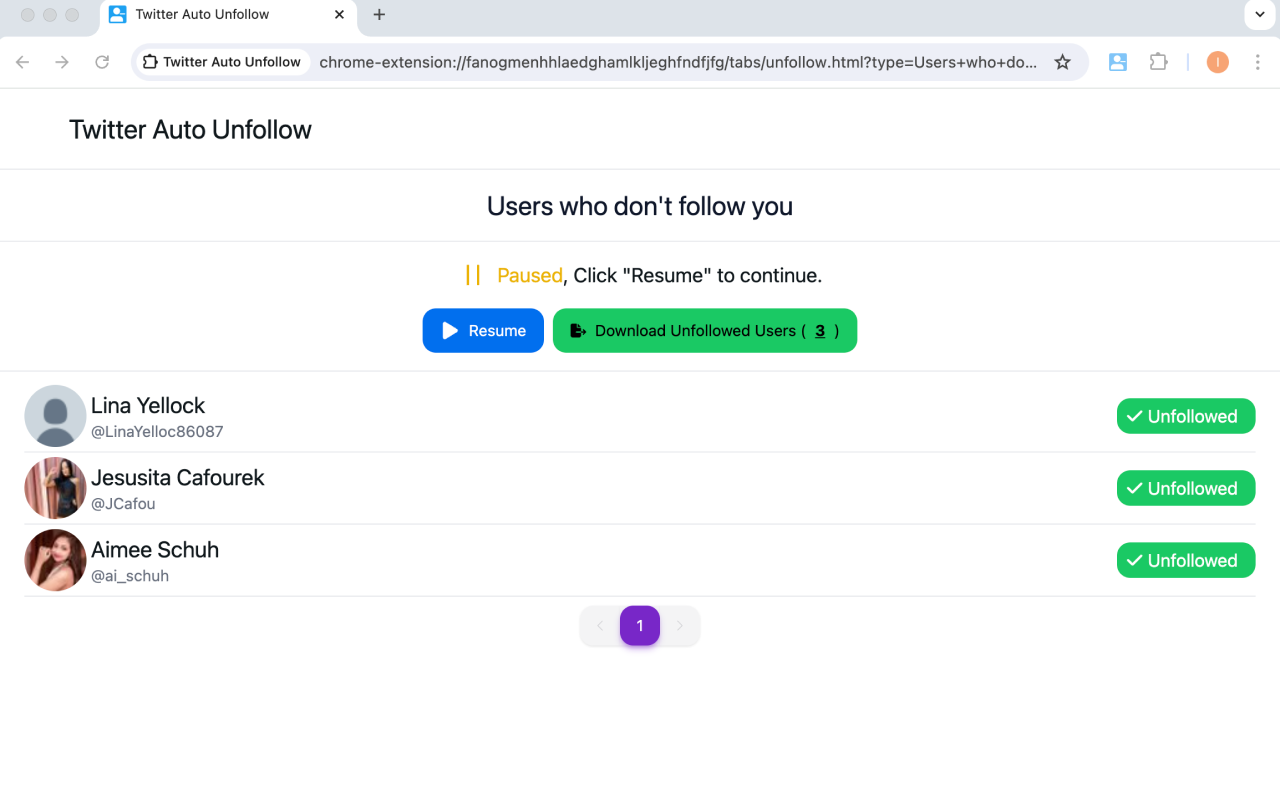Click the reload page icon
The height and width of the screenshot is (800, 1280).
coord(102,62)
